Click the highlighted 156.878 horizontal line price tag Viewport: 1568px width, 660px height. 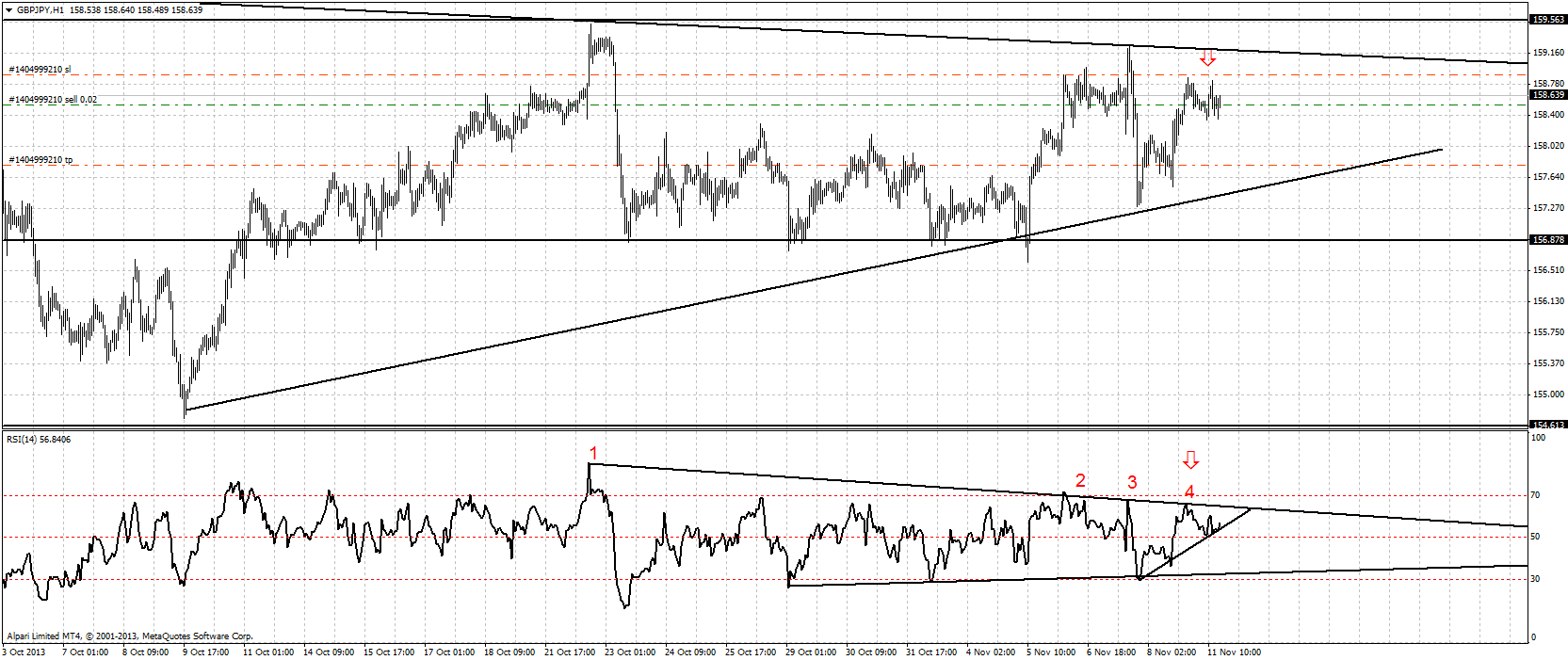pos(1548,240)
